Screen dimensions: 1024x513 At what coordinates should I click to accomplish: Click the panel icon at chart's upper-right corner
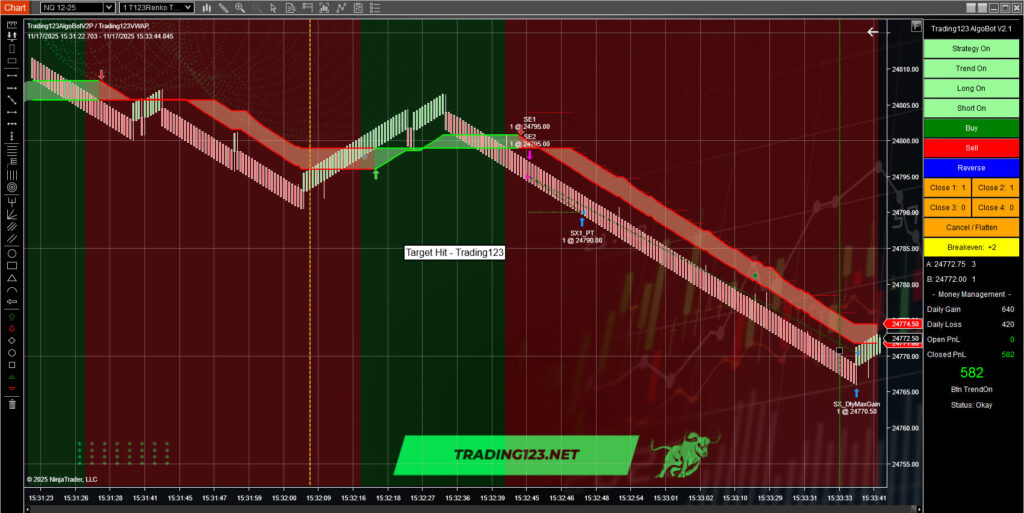click(916, 27)
